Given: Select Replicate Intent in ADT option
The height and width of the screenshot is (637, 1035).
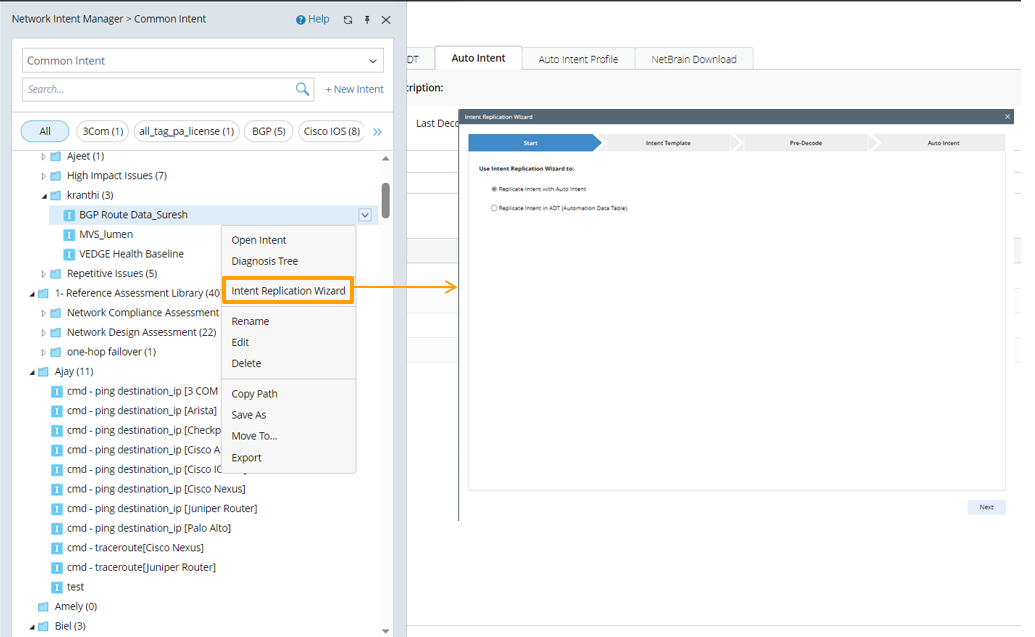Looking at the screenshot, I should [x=494, y=208].
